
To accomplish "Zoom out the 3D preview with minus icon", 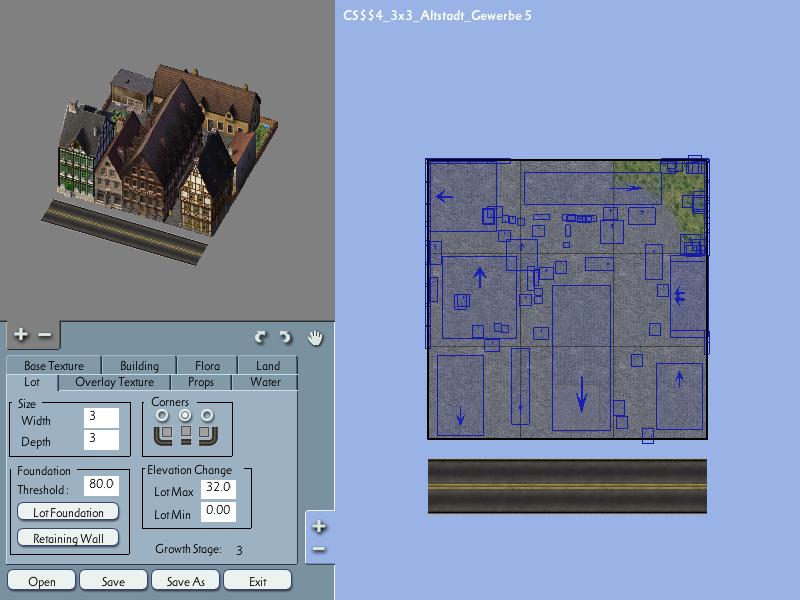I will pyautogui.click(x=45, y=335).
